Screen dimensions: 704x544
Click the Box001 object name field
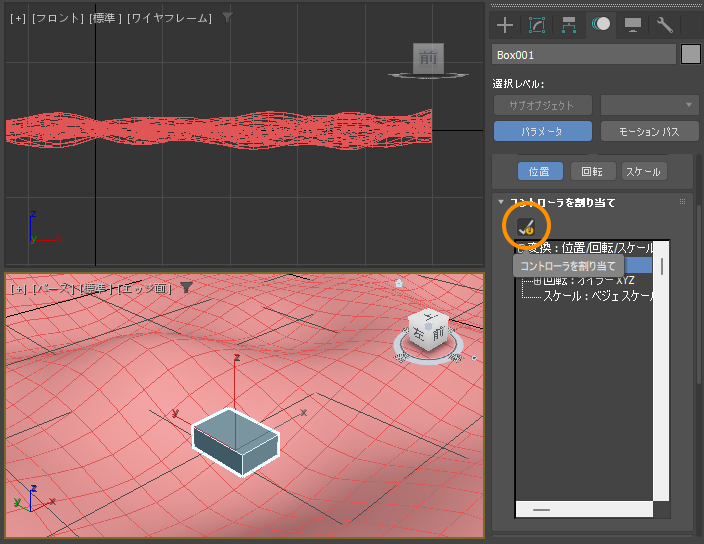tap(584, 55)
